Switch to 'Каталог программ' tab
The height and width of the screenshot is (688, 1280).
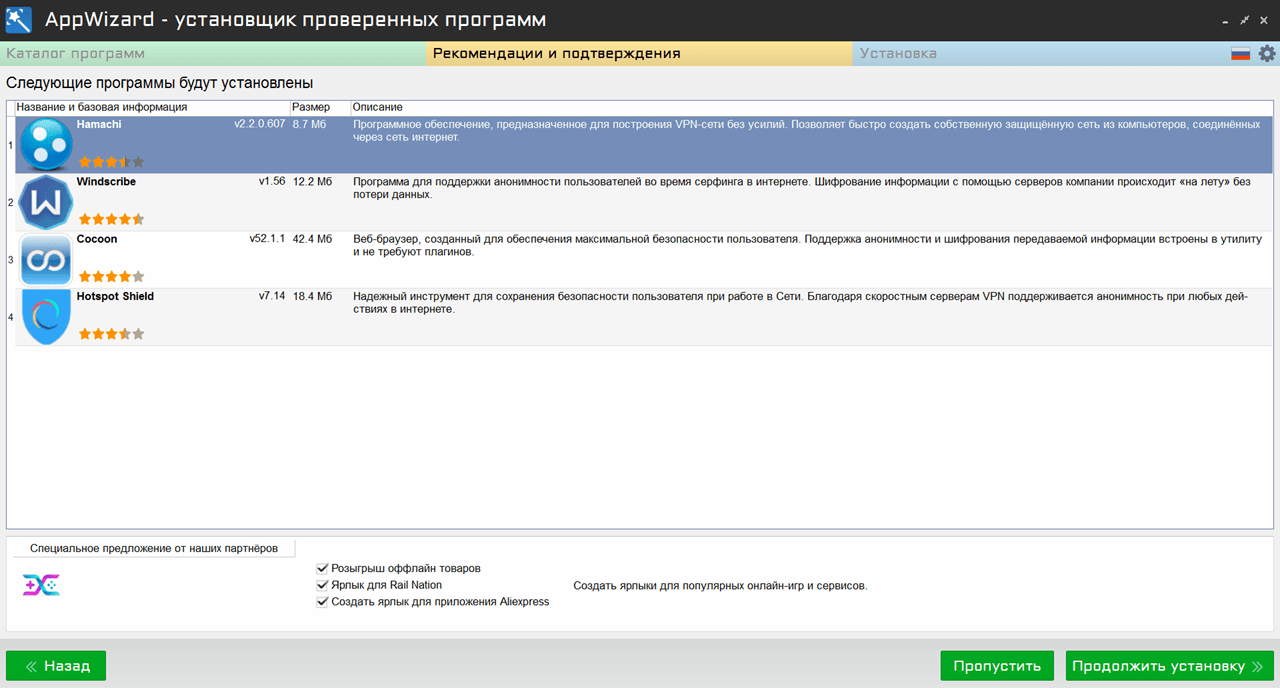[214, 54]
